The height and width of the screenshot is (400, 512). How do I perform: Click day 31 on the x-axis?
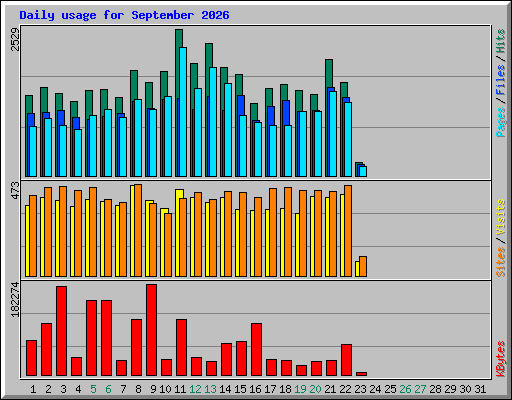click(480, 389)
